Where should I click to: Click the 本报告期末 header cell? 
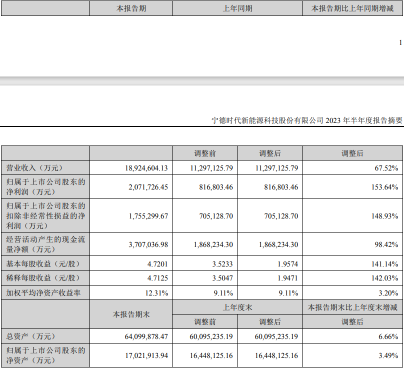[x=131, y=314]
